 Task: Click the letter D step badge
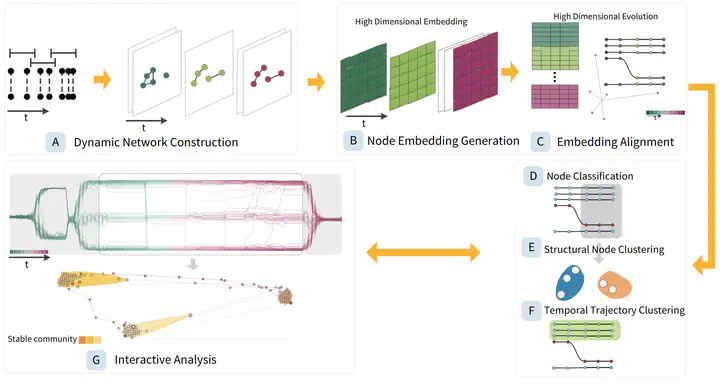tap(533, 176)
